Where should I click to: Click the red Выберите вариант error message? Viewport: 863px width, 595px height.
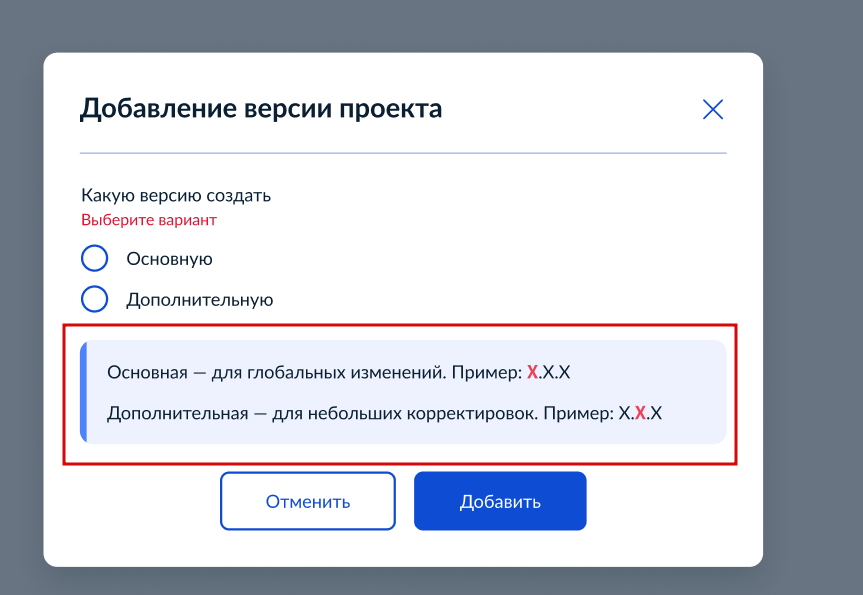coord(149,220)
